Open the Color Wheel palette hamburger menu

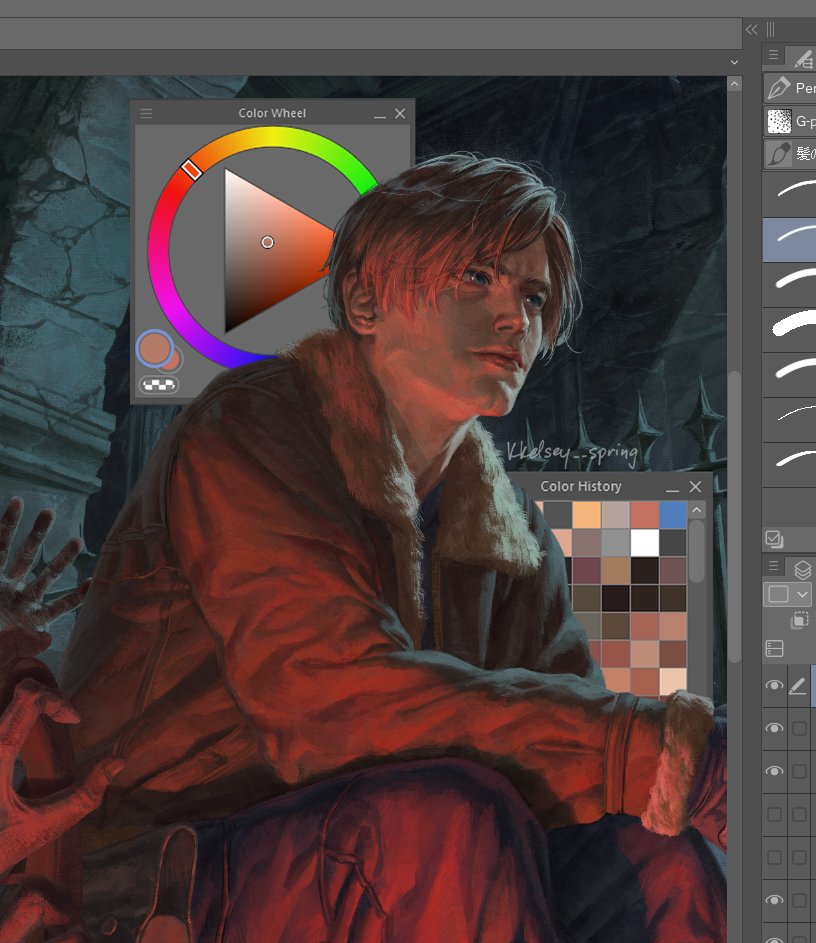pos(146,113)
